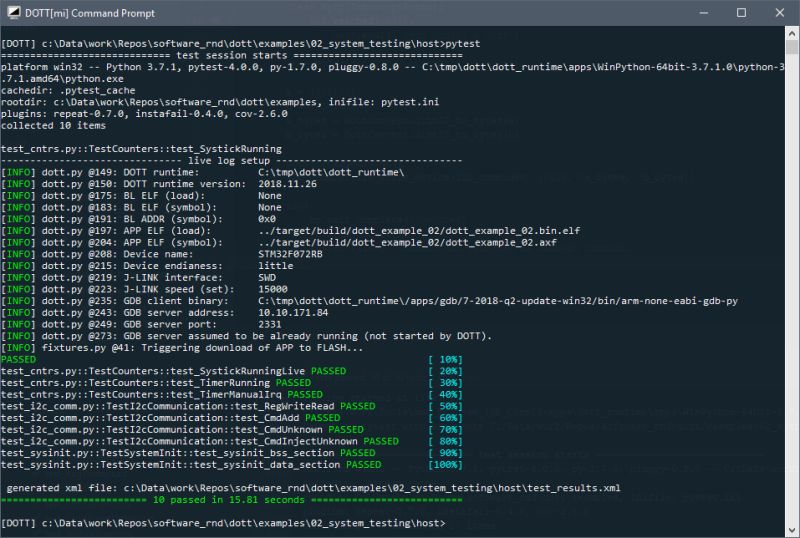The height and width of the screenshot is (538, 800).
Task: Click the 'test_TimerRunning PASSED' line
Action: [156, 383]
